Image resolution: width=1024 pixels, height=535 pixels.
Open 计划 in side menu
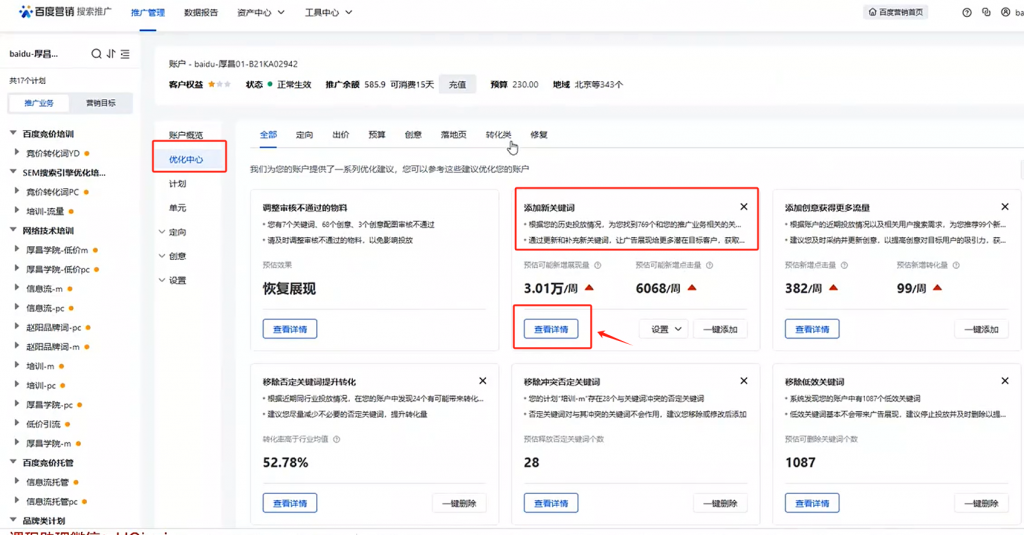[178, 184]
